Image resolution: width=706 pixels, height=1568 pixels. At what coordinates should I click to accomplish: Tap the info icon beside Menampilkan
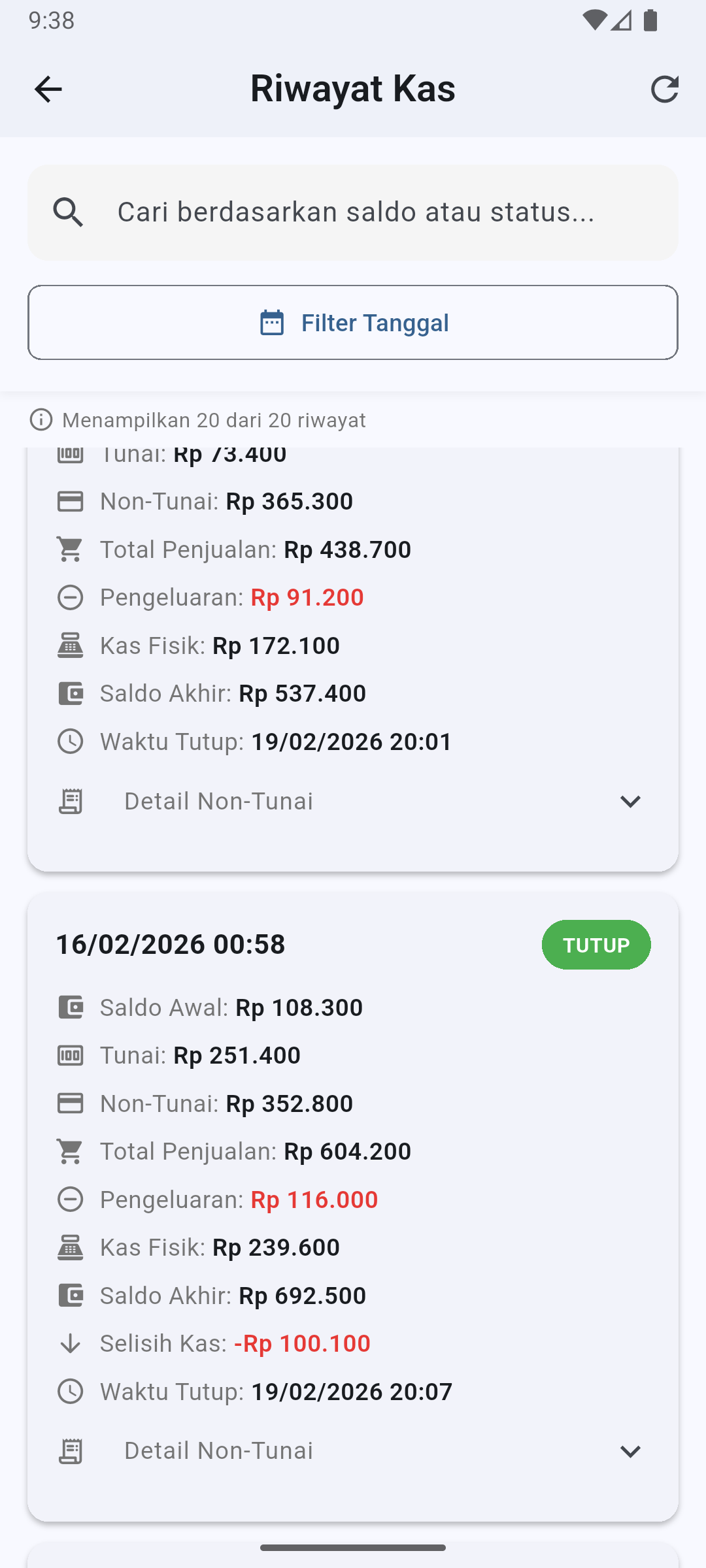point(41,419)
